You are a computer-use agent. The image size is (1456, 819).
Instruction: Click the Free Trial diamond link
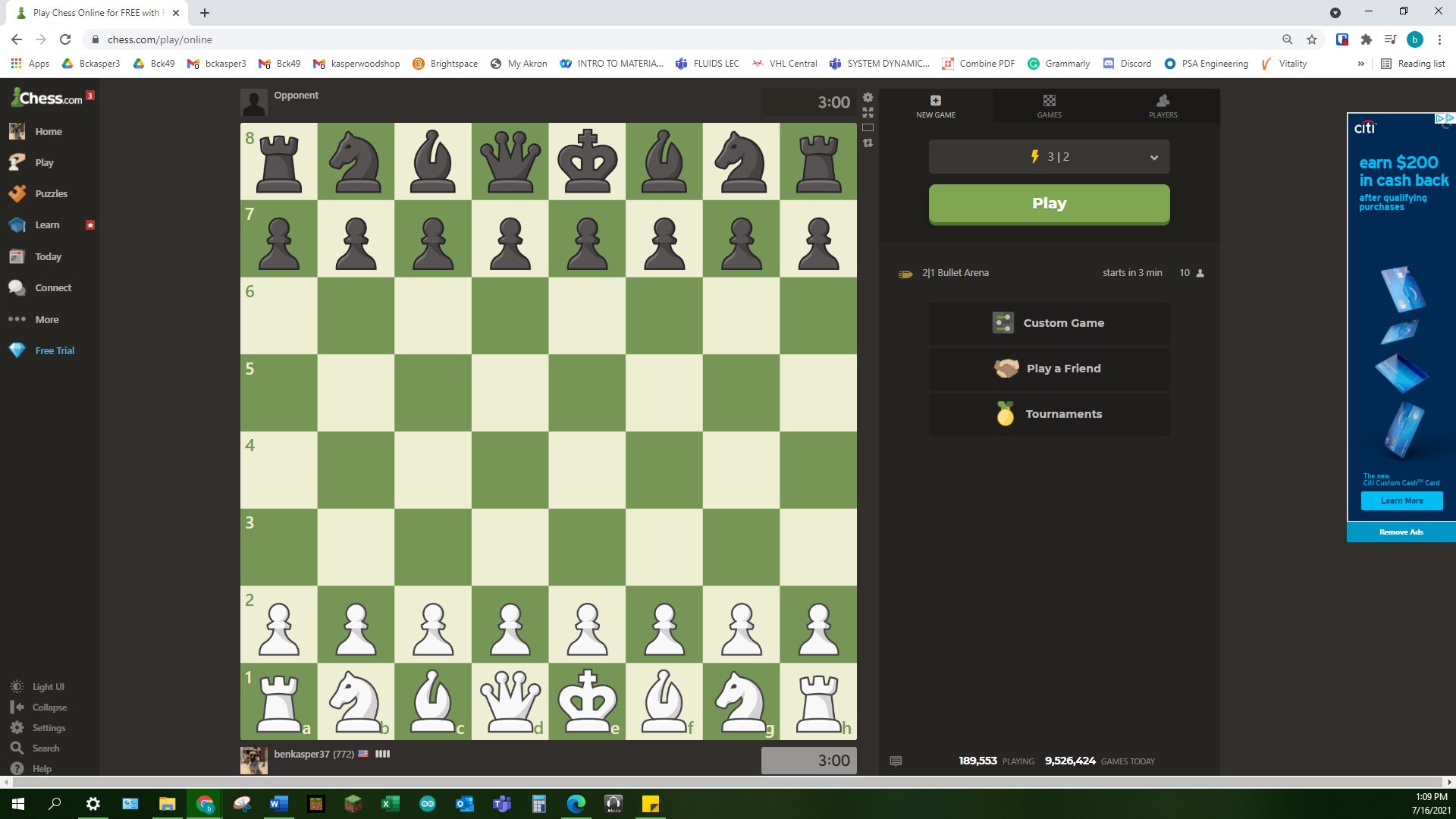(x=54, y=351)
